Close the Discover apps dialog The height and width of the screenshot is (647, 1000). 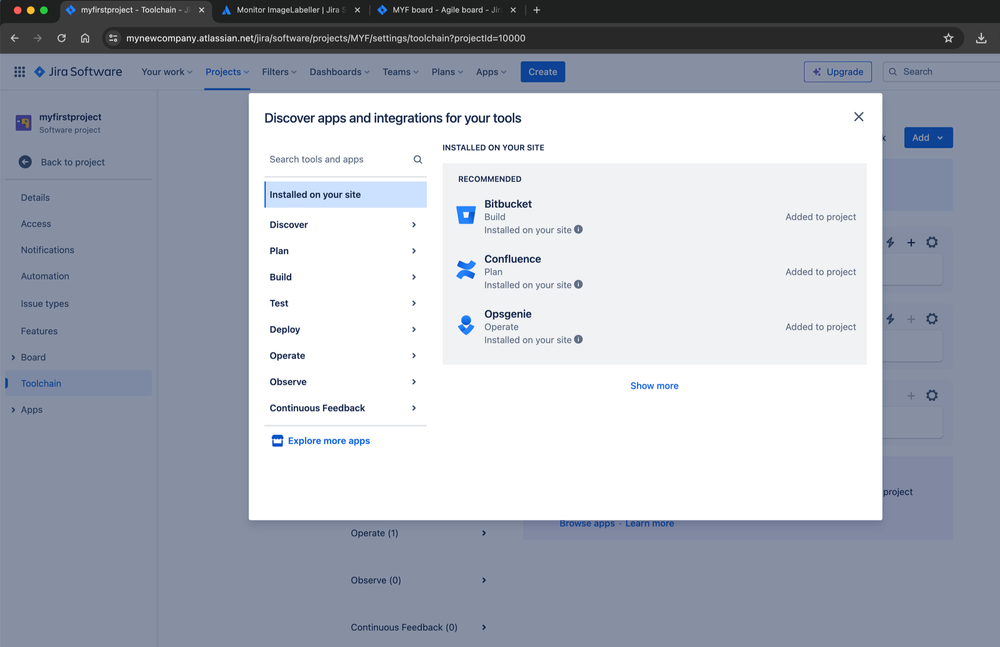(858, 117)
